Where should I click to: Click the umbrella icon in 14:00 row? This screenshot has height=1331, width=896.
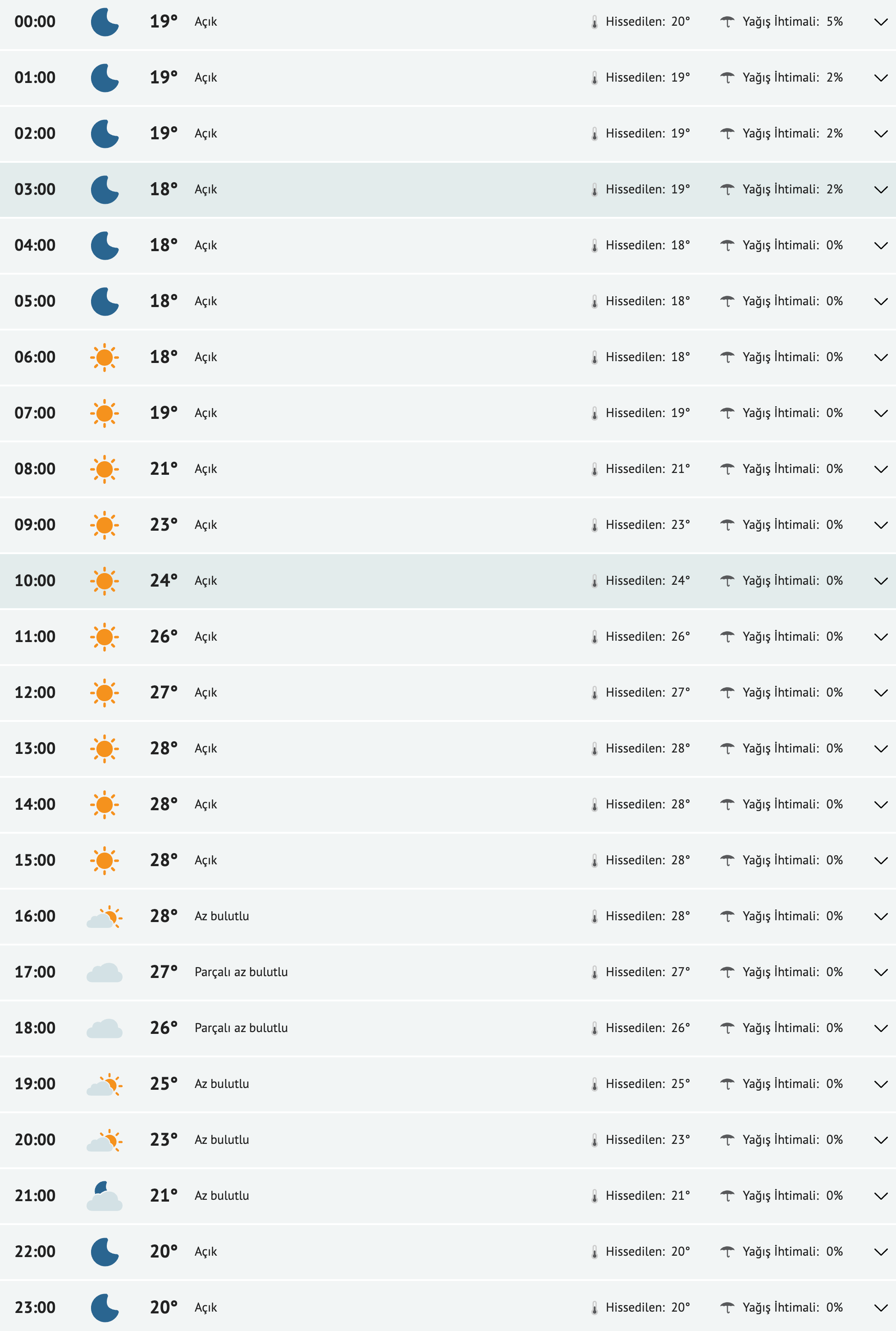pyautogui.click(x=727, y=805)
